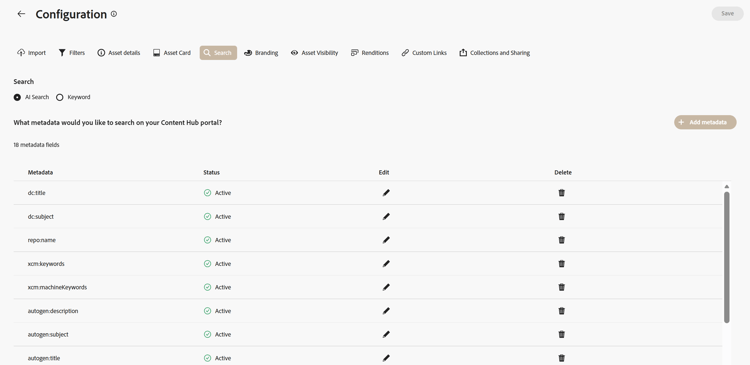Click the Save button

[728, 13]
